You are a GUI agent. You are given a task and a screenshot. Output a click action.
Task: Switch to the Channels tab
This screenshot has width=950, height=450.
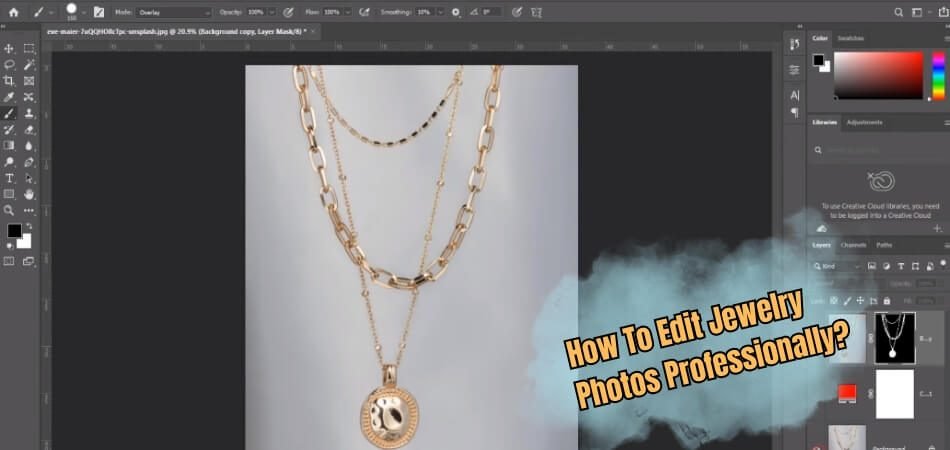[853, 245]
